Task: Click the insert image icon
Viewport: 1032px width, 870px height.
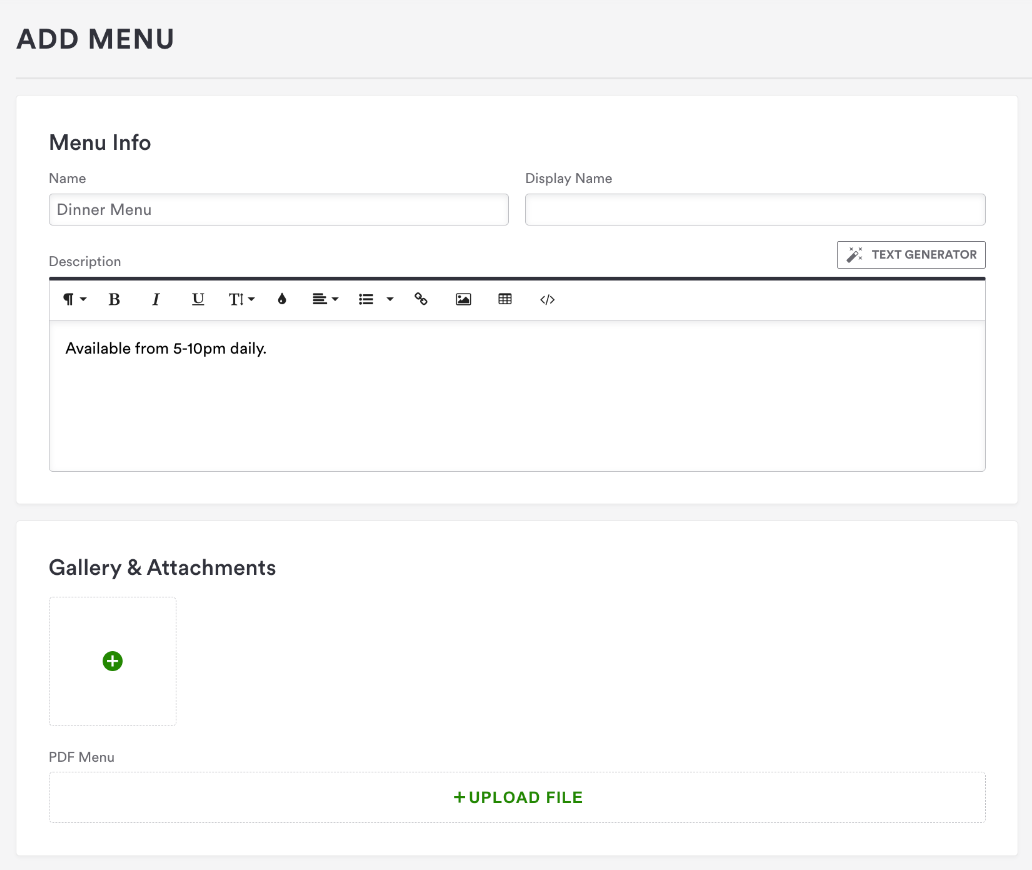Action: (x=463, y=299)
